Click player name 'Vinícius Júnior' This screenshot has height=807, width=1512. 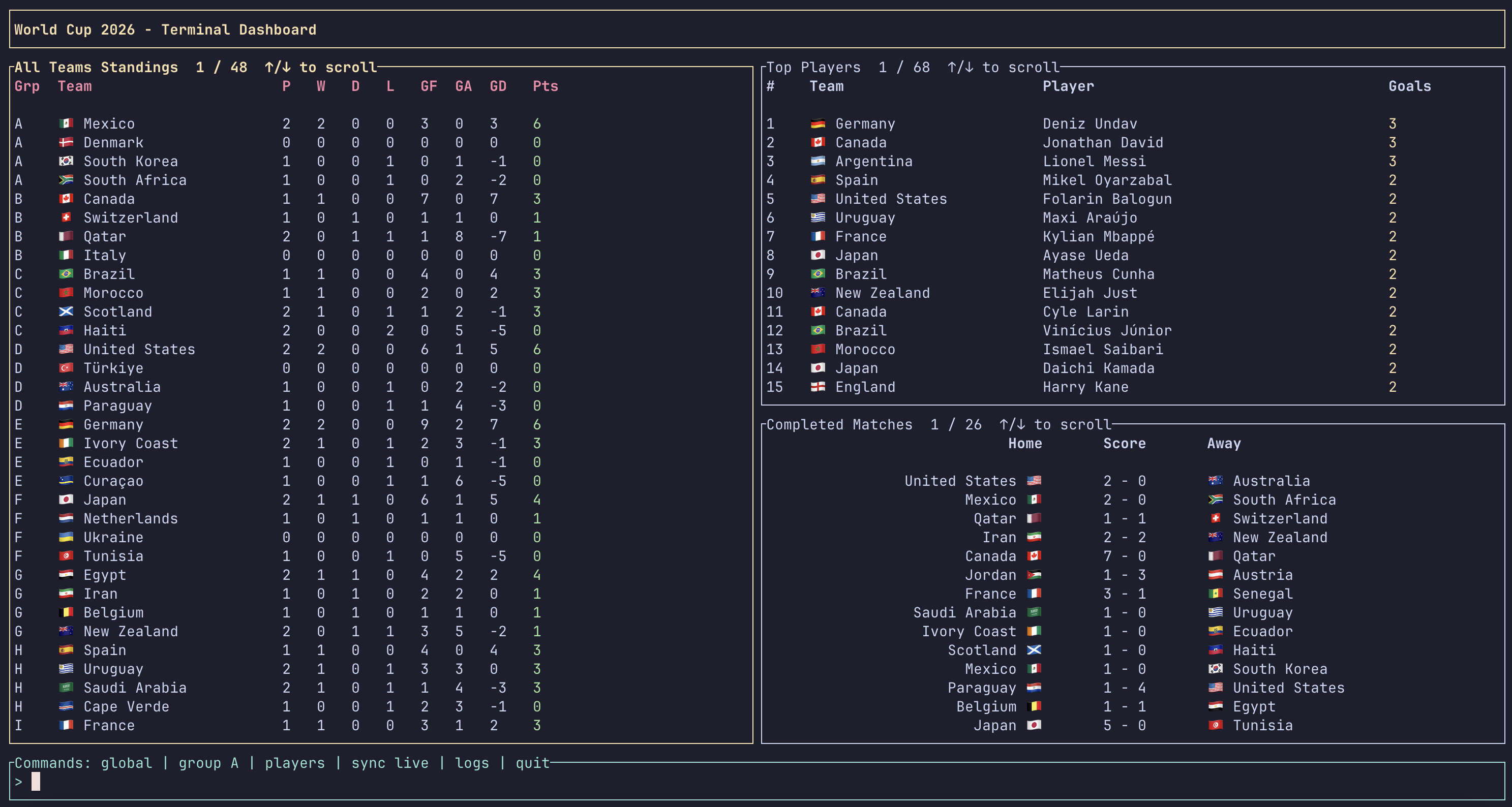[x=1107, y=330]
